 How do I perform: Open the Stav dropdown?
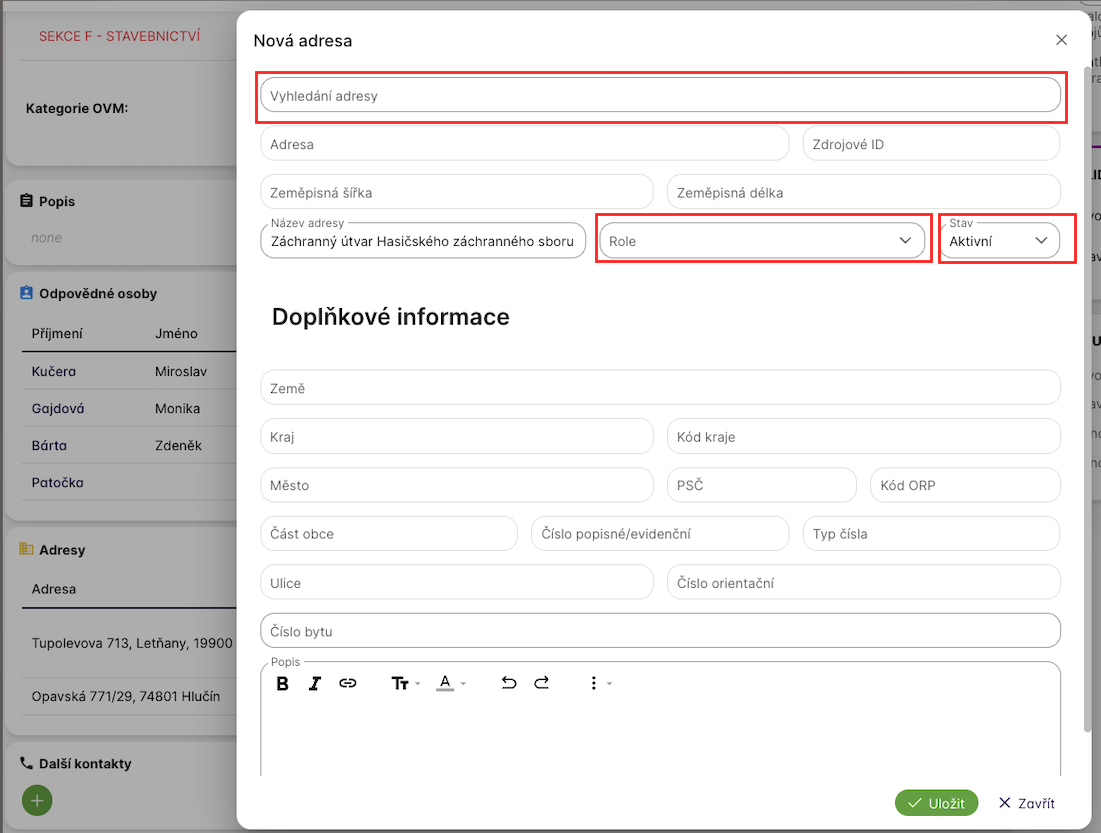point(1000,241)
